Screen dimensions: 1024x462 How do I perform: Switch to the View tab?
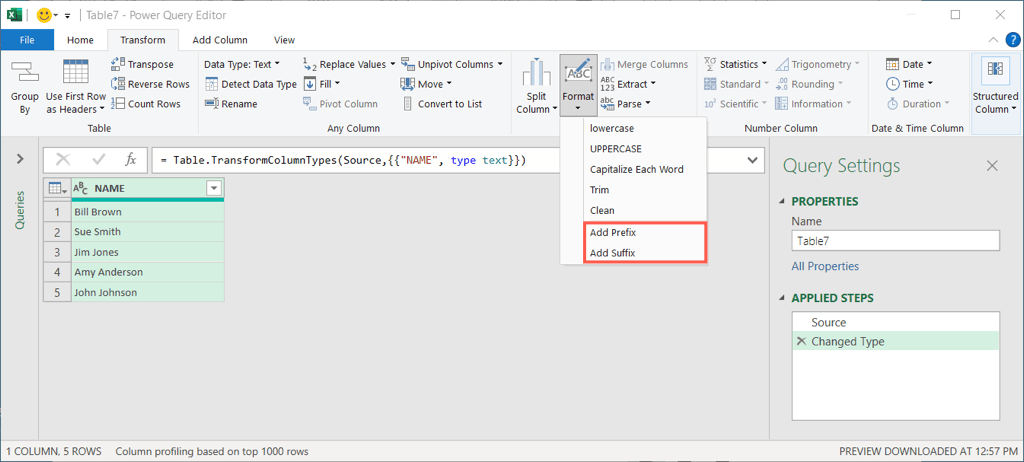[284, 40]
